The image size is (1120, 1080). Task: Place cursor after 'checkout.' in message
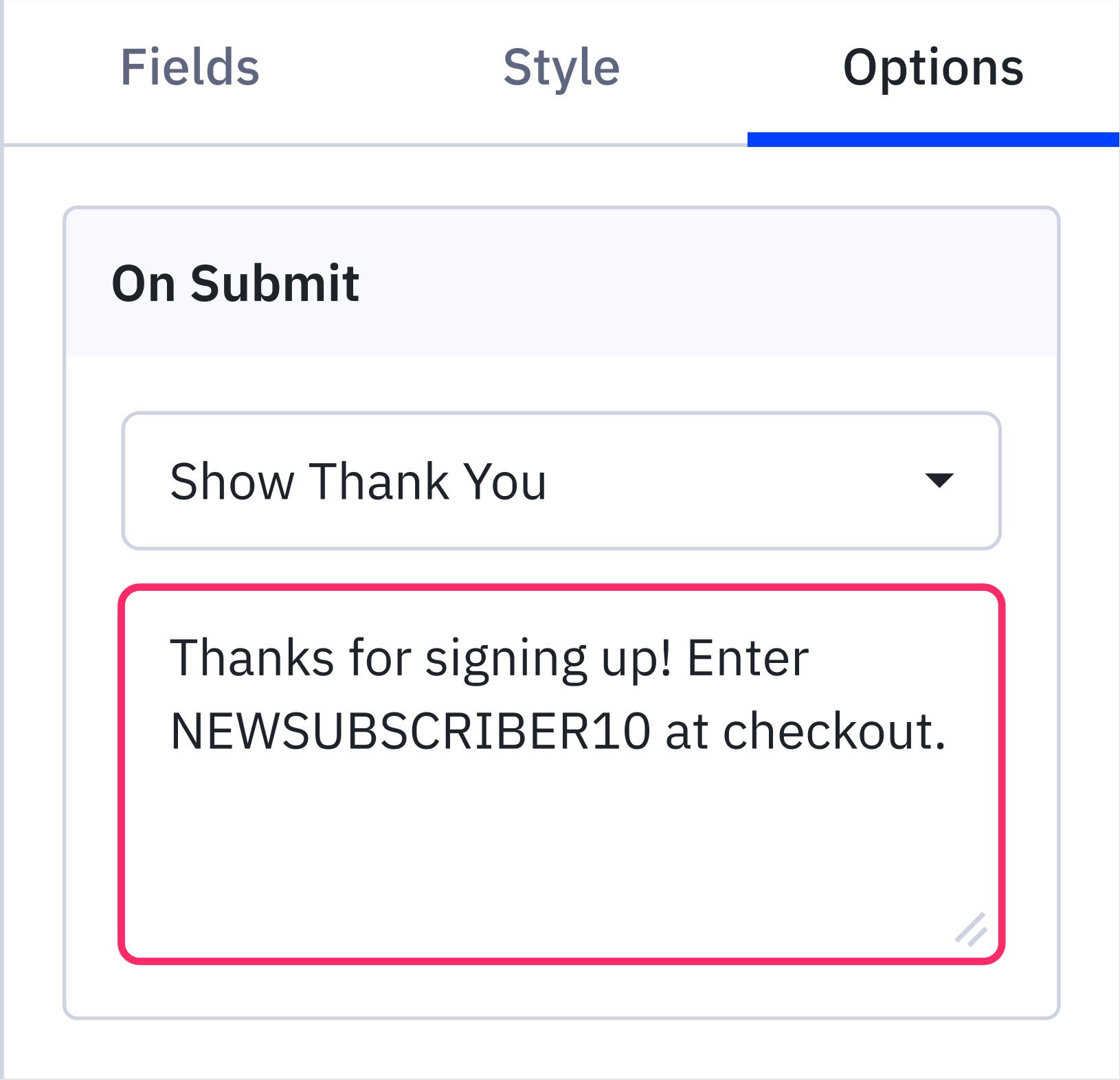click(x=948, y=731)
